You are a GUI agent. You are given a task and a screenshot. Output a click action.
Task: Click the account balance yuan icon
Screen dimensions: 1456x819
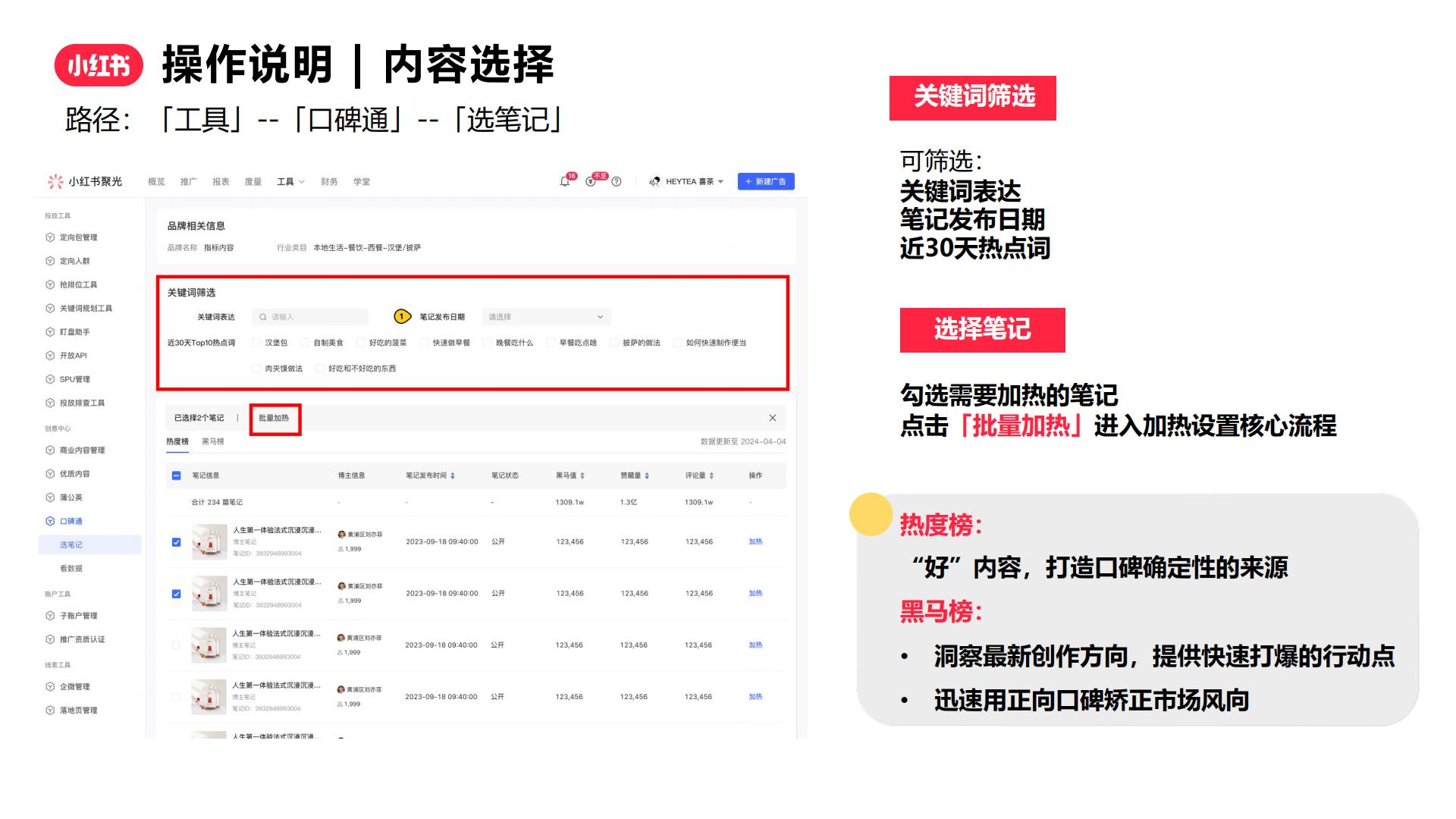tap(591, 182)
